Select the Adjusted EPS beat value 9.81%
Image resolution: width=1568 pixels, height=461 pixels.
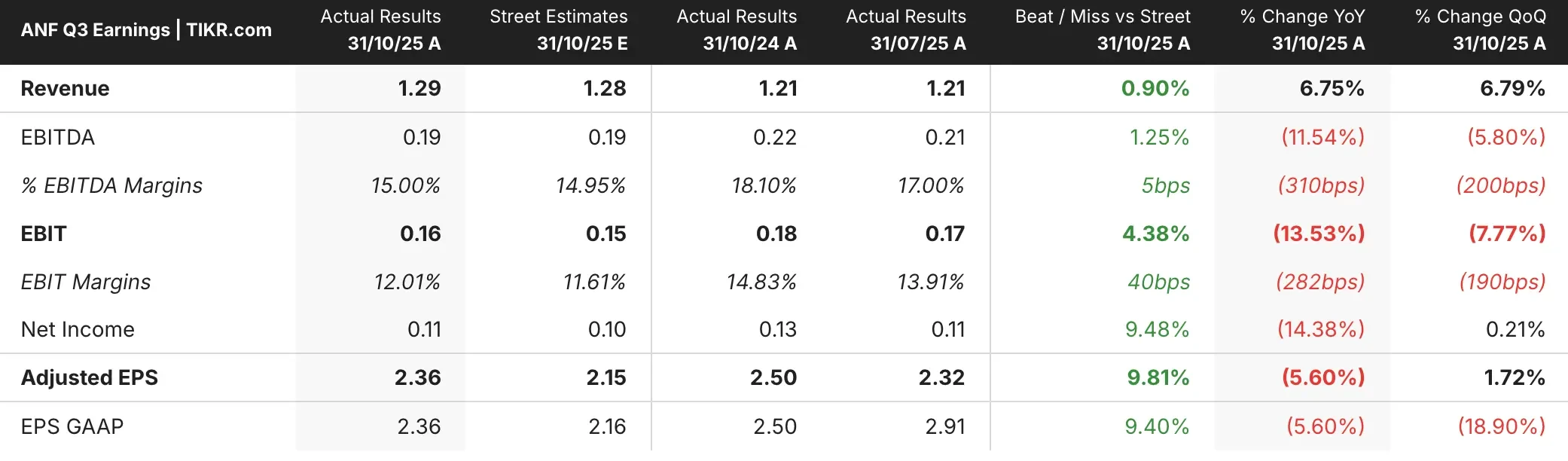(1158, 377)
